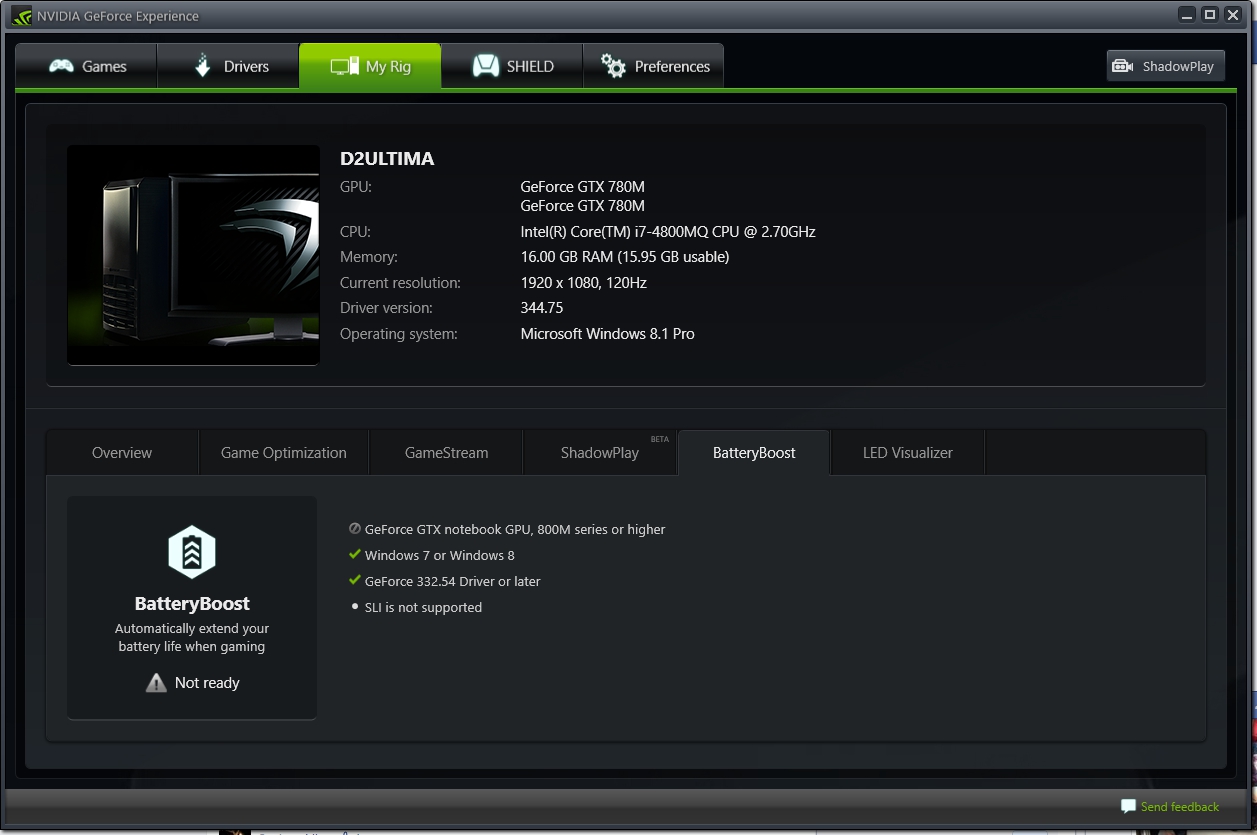Open the Games tab
The image size is (1257, 835).
point(86,66)
